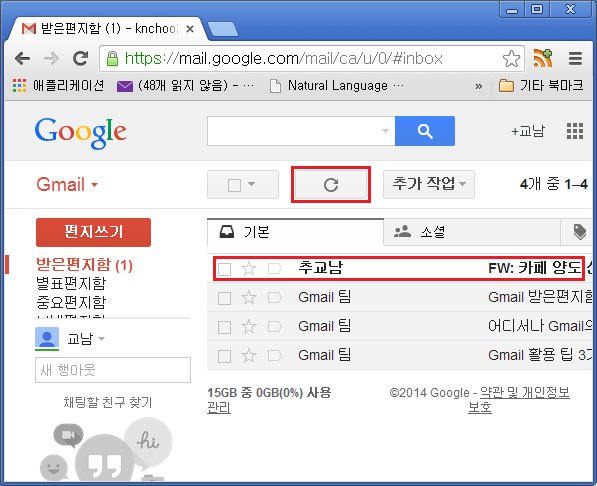This screenshot has height=486, width=597.
Task: Expand the 교남 chat status dropdown
Action: pos(101,339)
